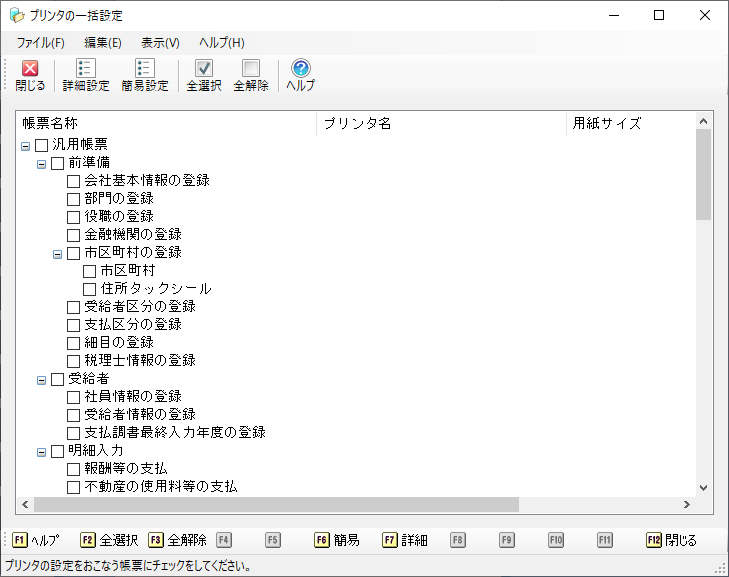This screenshot has width=729, height=577.
Task: Click the horizontal scrollbar thumb
Action: tap(270, 505)
